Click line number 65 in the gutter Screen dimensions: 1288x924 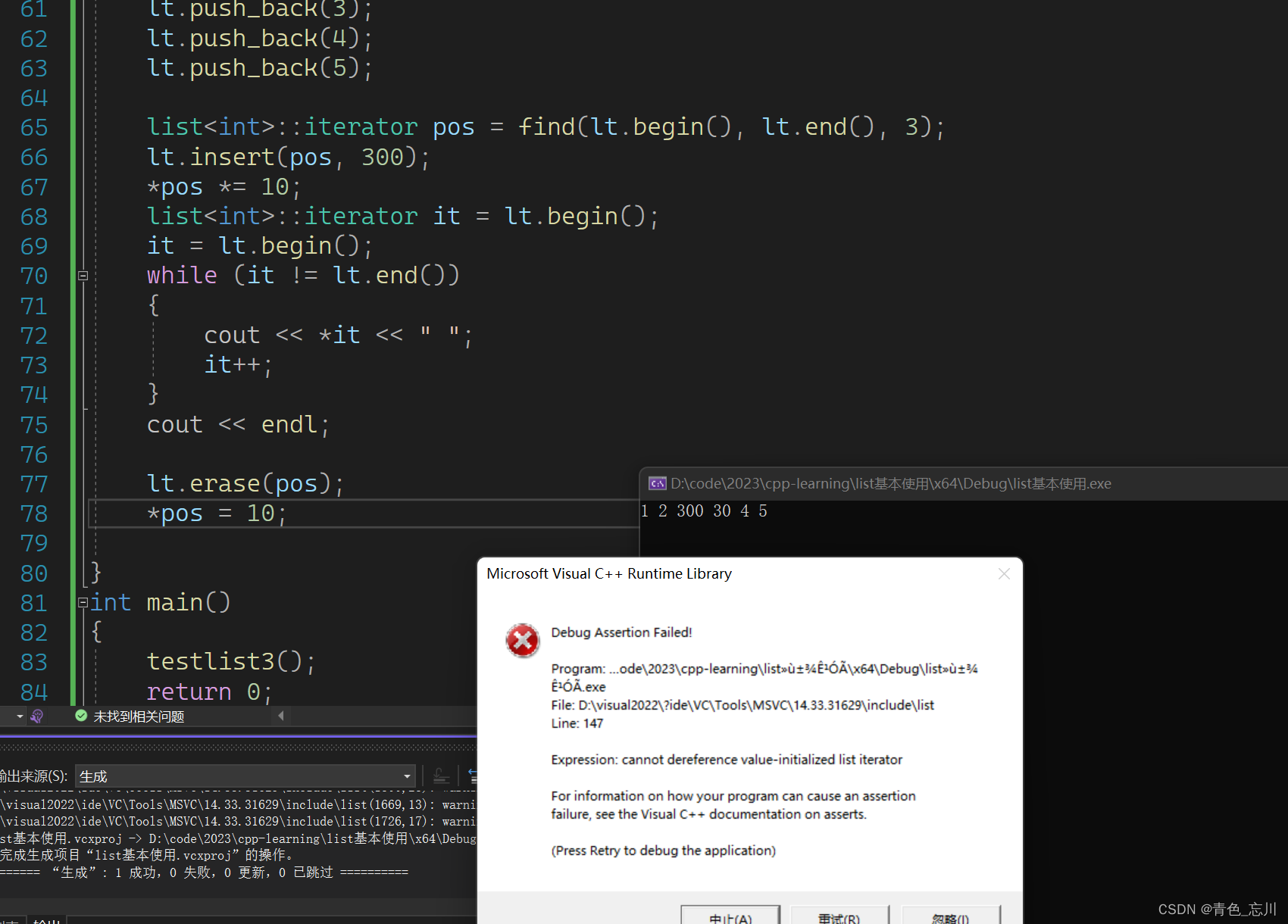click(34, 127)
